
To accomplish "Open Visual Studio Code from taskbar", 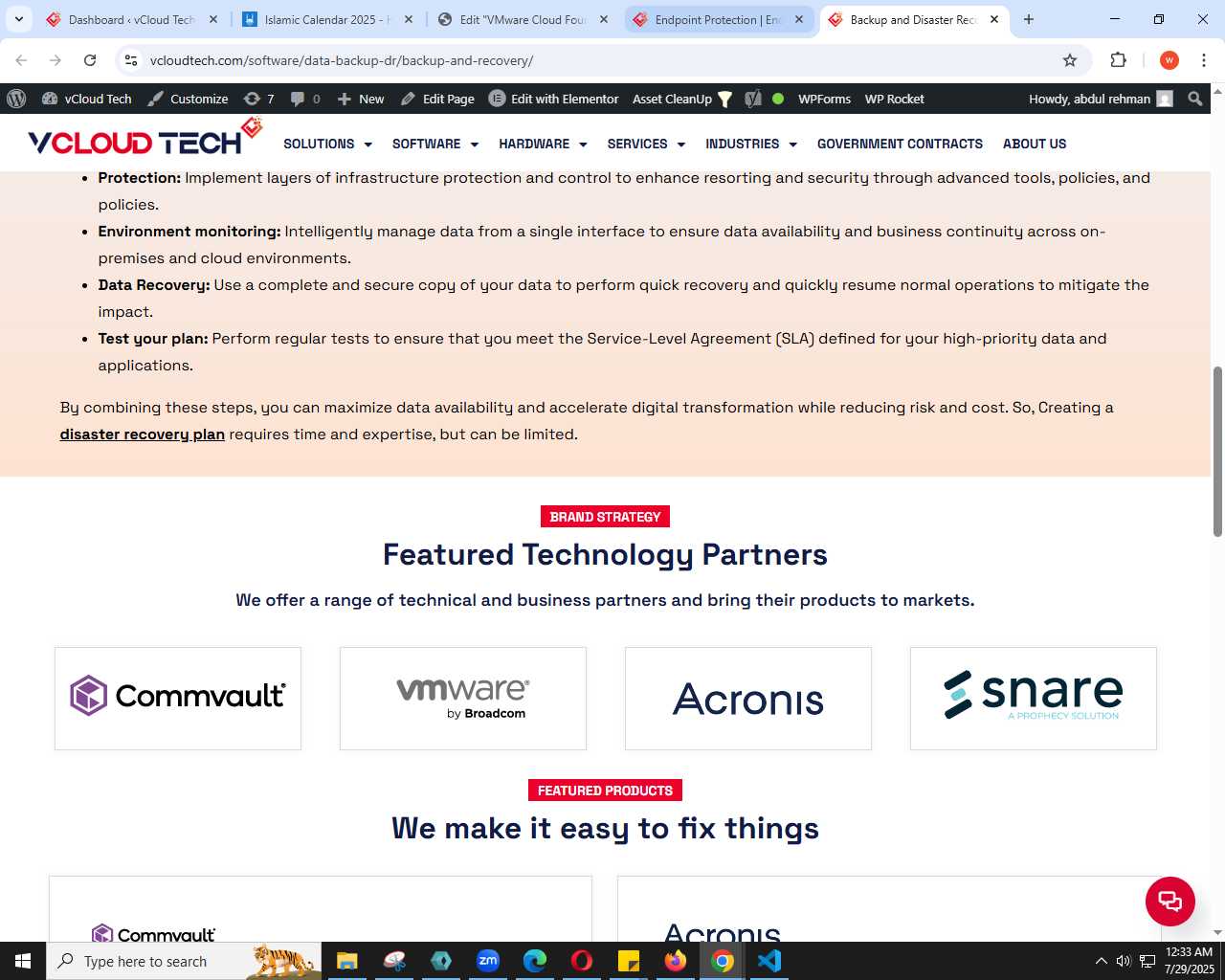I will [769, 961].
